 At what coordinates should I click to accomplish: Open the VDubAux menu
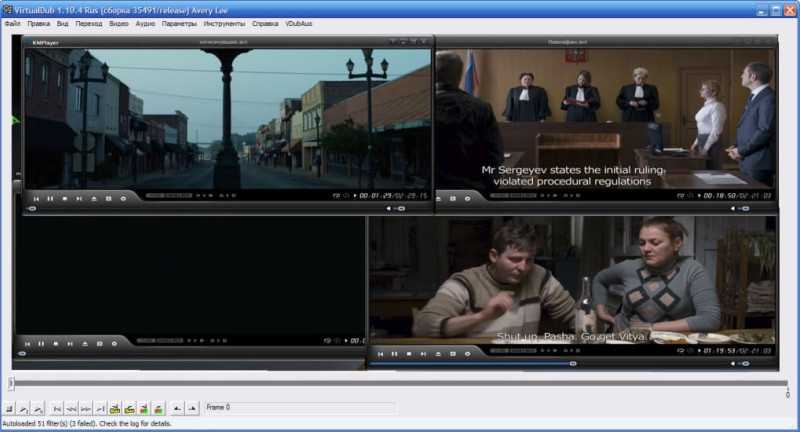point(298,23)
